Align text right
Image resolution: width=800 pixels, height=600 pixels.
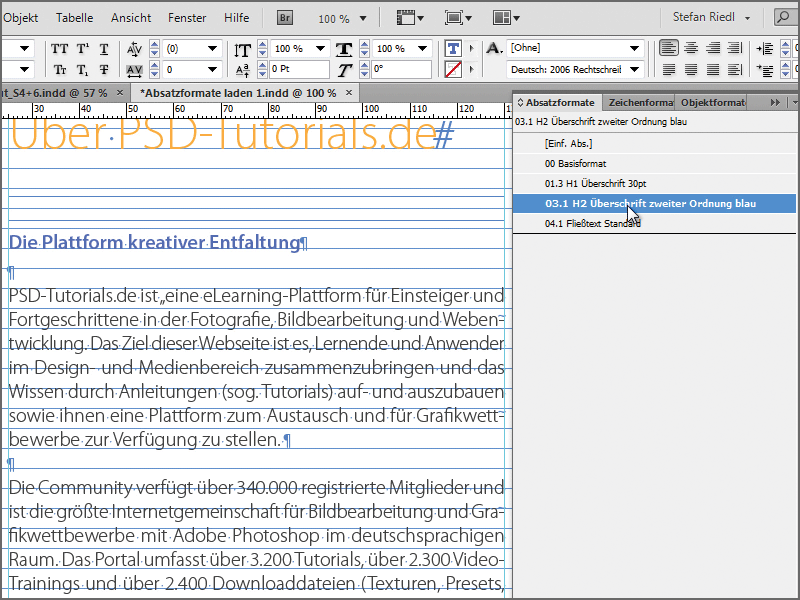click(x=713, y=48)
